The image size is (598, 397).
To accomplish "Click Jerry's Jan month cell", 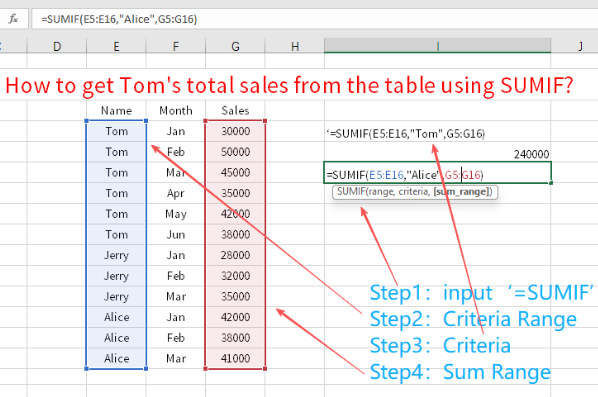I will click(x=175, y=255).
